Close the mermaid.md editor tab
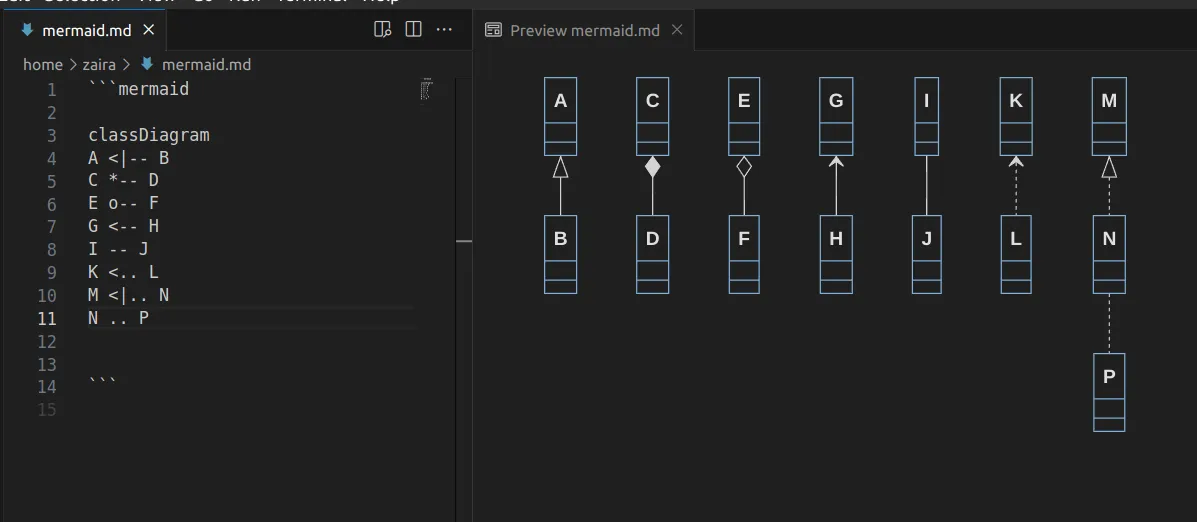The image size is (1197, 522). [148, 30]
